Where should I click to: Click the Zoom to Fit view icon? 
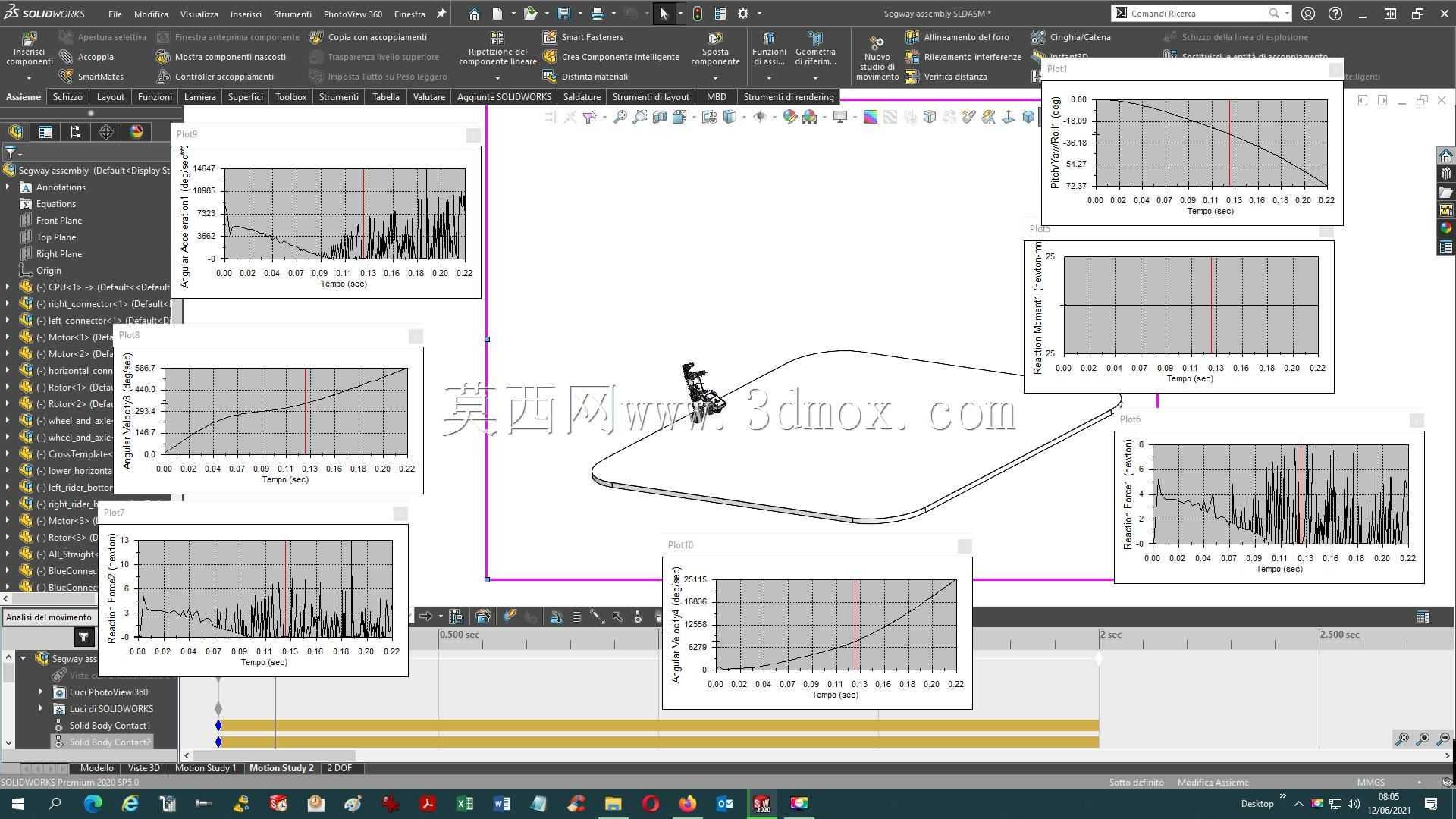click(620, 117)
